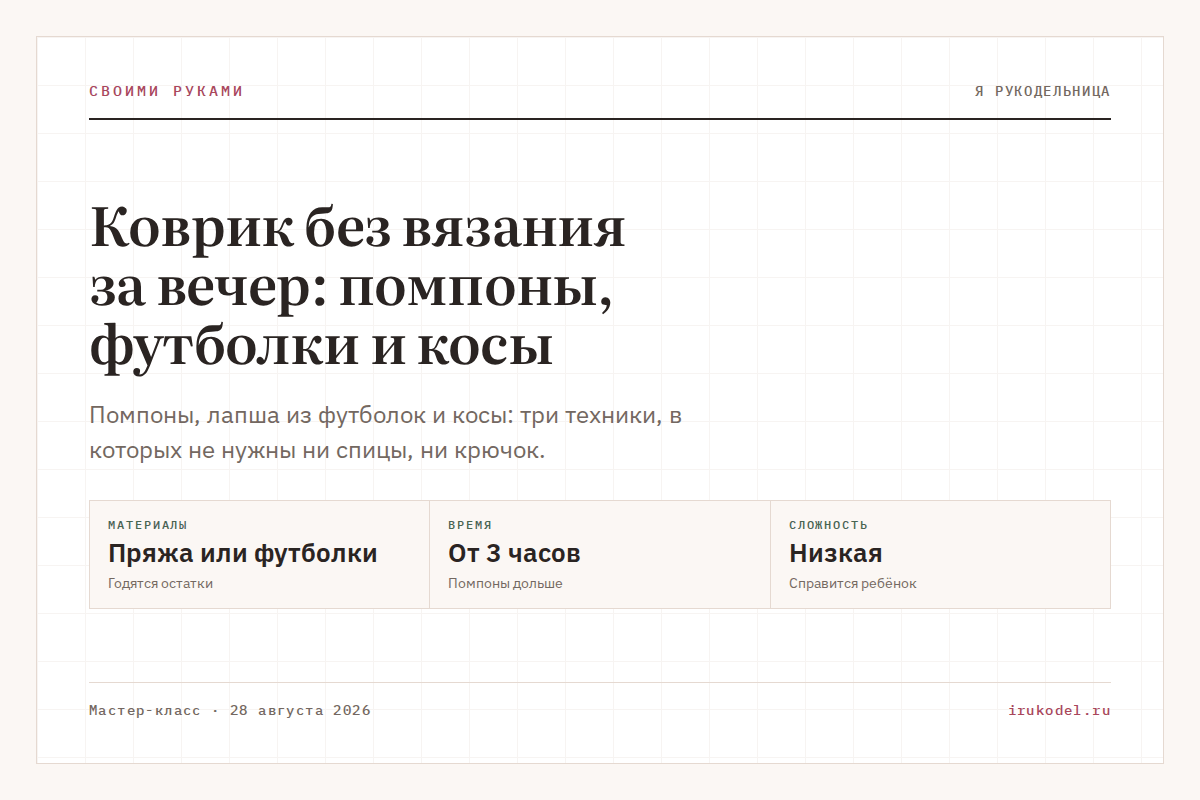Click the "Пряжа или футболки" value
Image resolution: width=1200 pixels, height=800 pixels.
pyautogui.click(x=243, y=553)
